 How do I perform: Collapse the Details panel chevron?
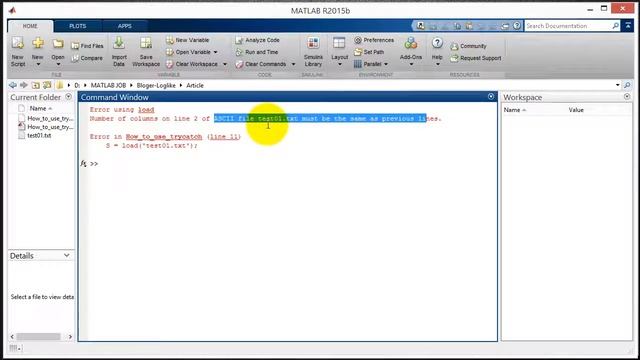[67, 256]
